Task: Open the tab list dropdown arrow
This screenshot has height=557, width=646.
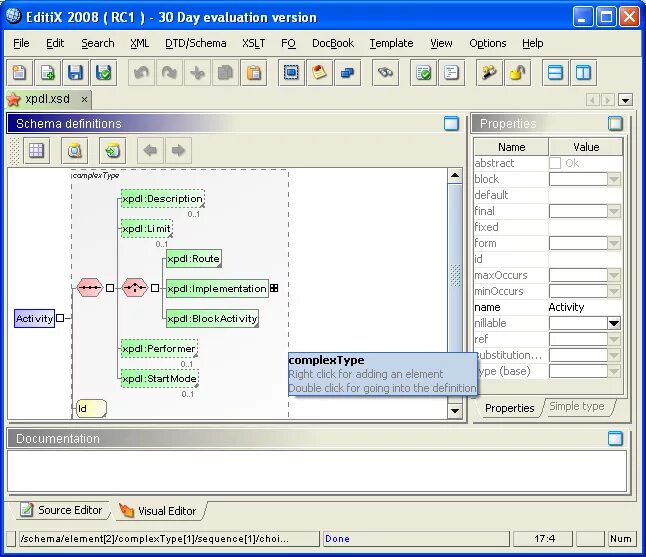Action: click(625, 100)
